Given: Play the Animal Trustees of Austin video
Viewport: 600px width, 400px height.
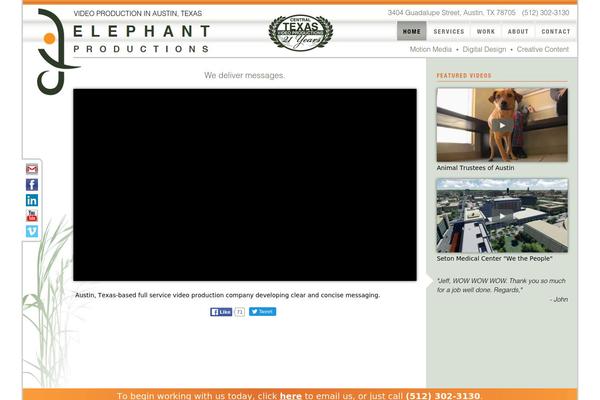Looking at the screenshot, I should [x=502, y=125].
